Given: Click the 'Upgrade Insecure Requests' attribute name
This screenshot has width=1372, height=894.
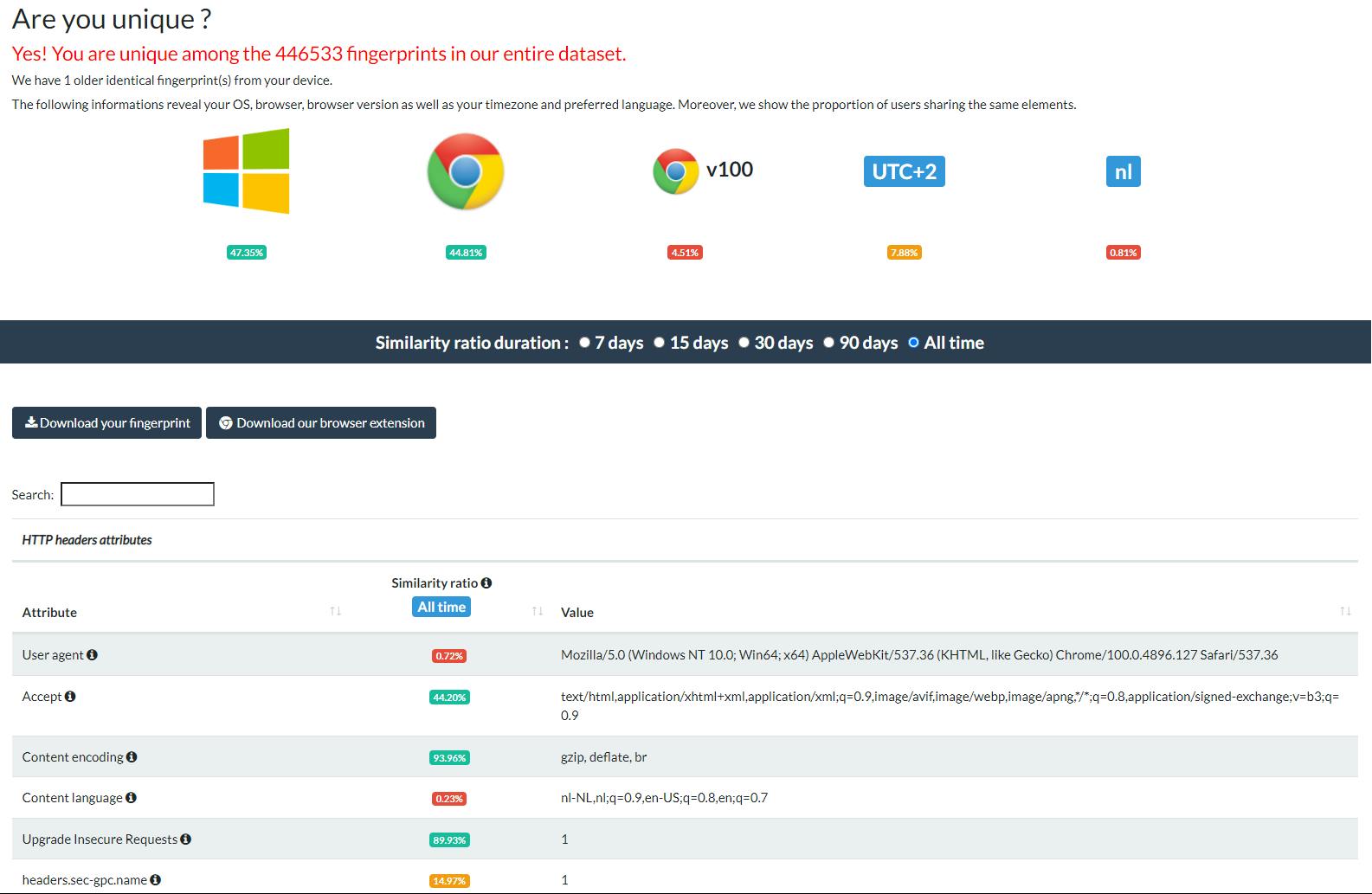Looking at the screenshot, I should click(x=100, y=839).
